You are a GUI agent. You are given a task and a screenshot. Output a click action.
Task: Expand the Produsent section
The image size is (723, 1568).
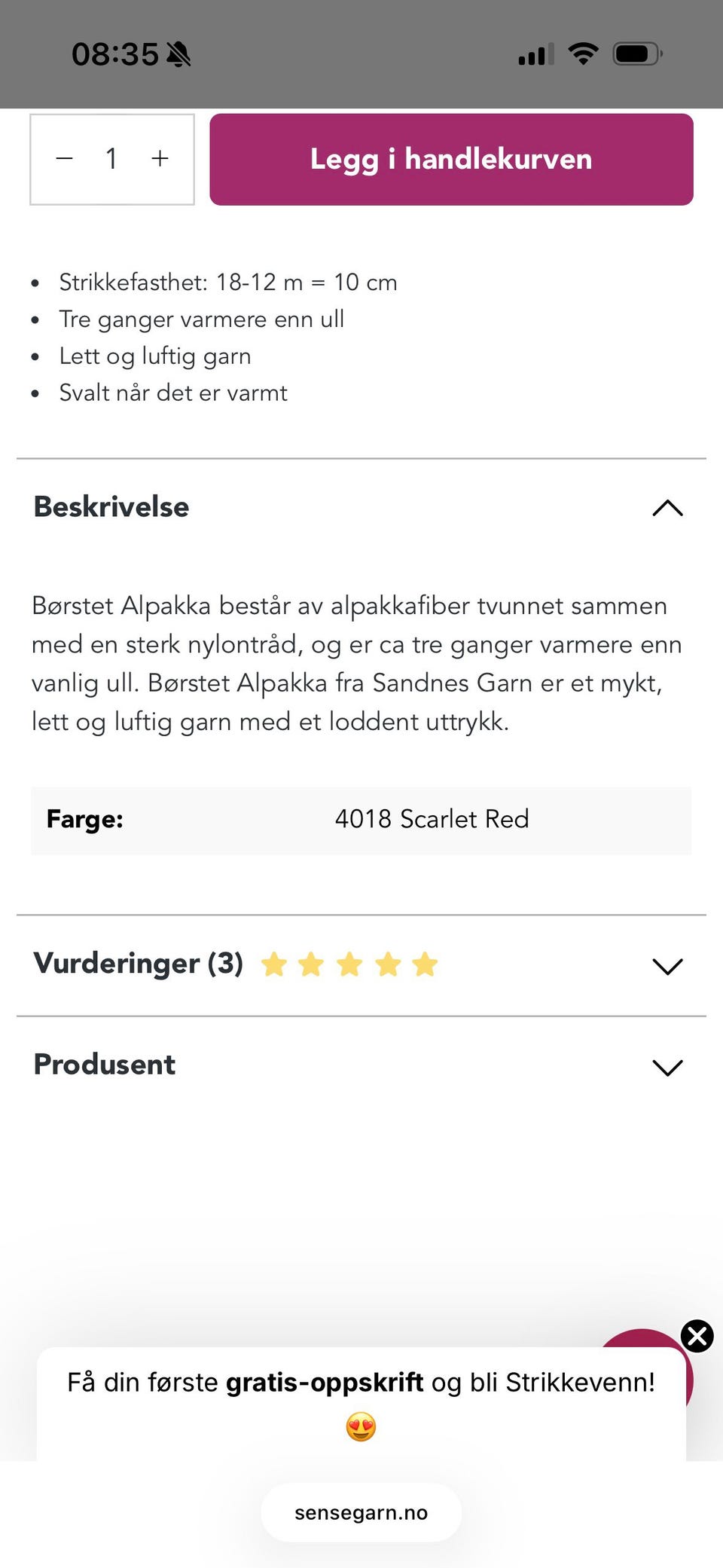(666, 1068)
